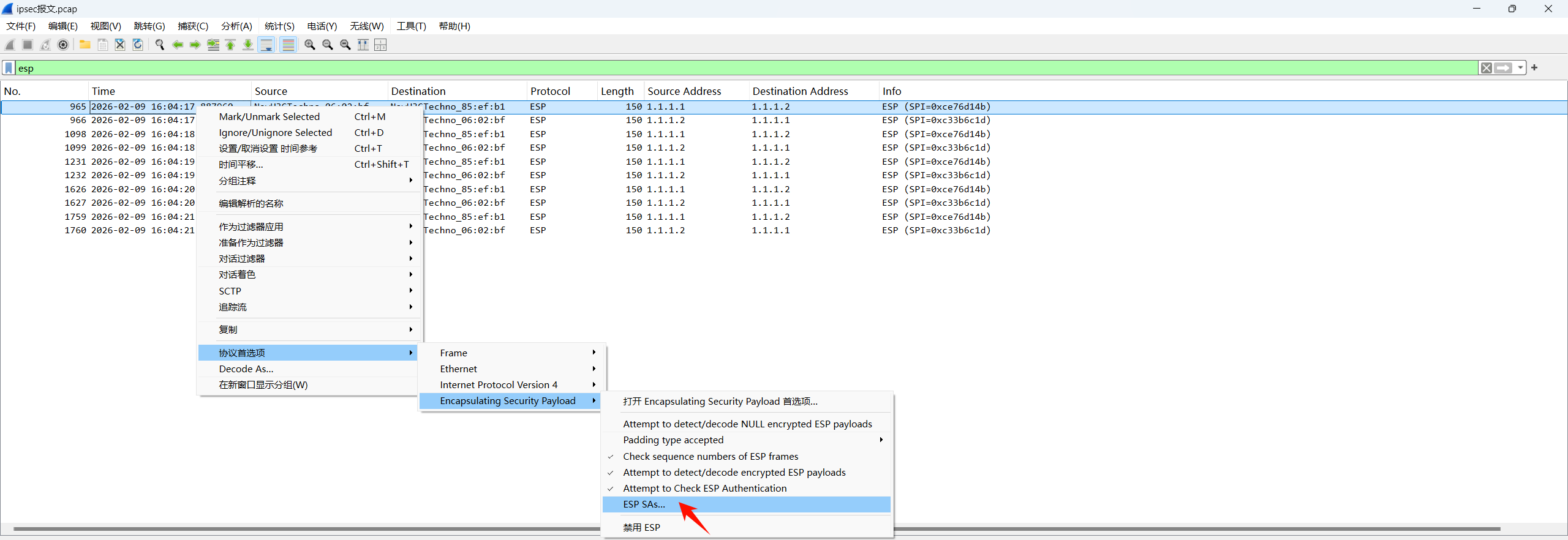Click the capture options gear icon
The image size is (1568, 540).
(x=63, y=45)
